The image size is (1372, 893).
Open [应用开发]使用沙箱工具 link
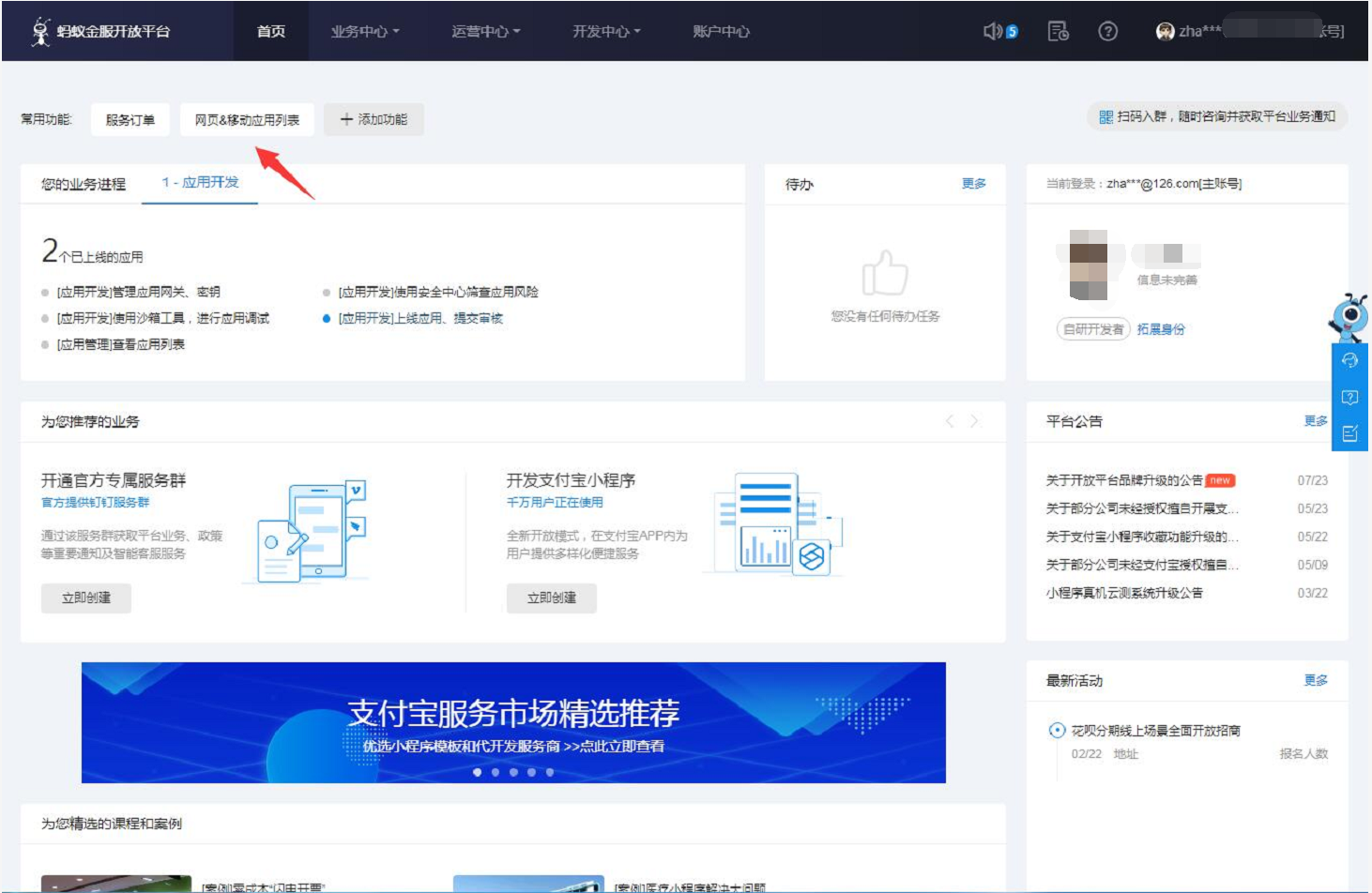163,318
